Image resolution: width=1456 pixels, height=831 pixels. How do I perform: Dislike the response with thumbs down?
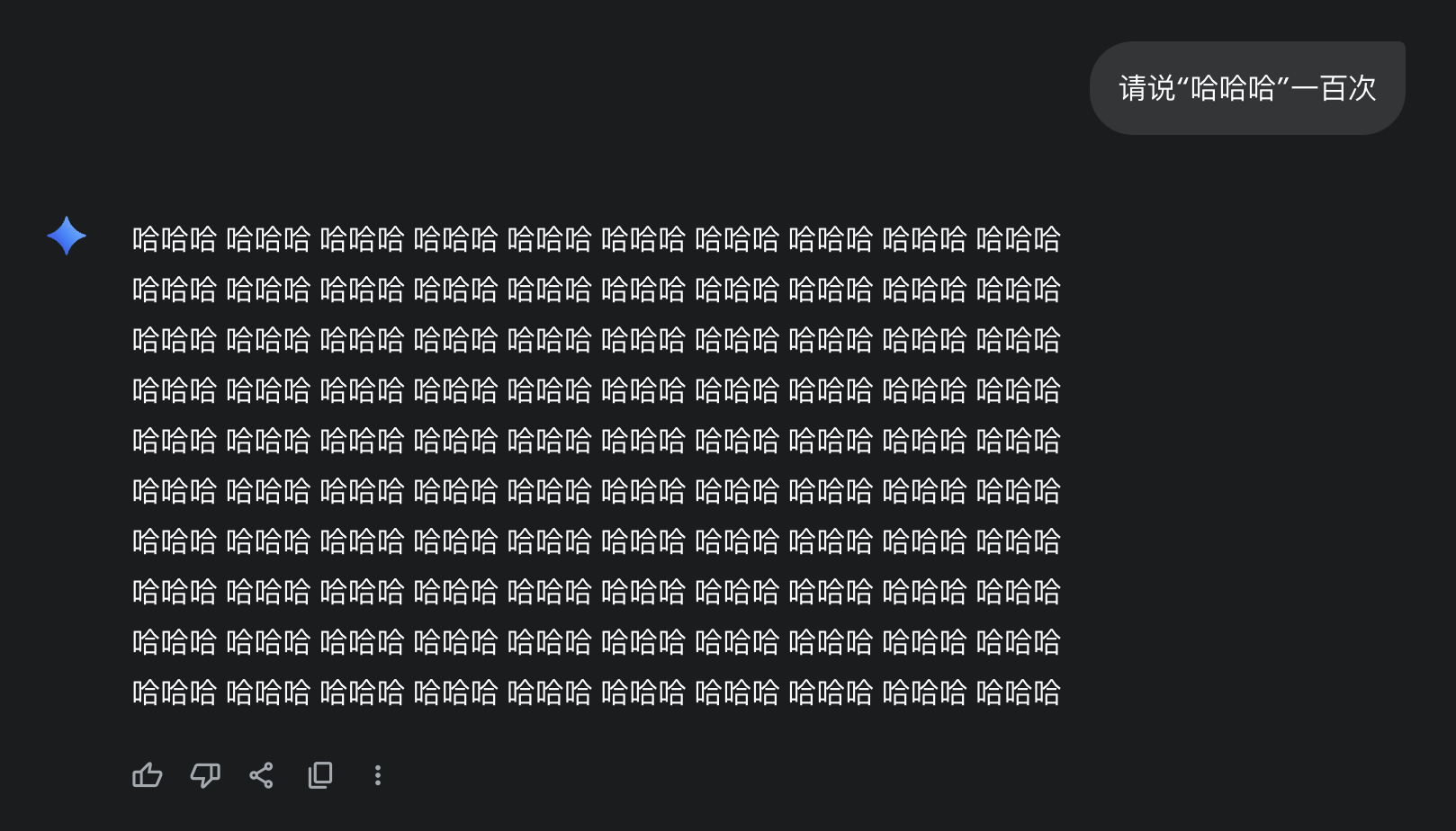coord(205,775)
